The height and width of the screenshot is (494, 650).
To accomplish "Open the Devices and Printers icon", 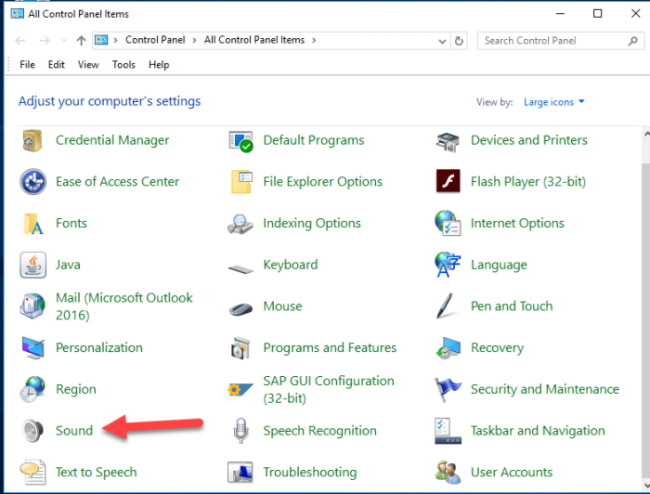I will tap(448, 141).
